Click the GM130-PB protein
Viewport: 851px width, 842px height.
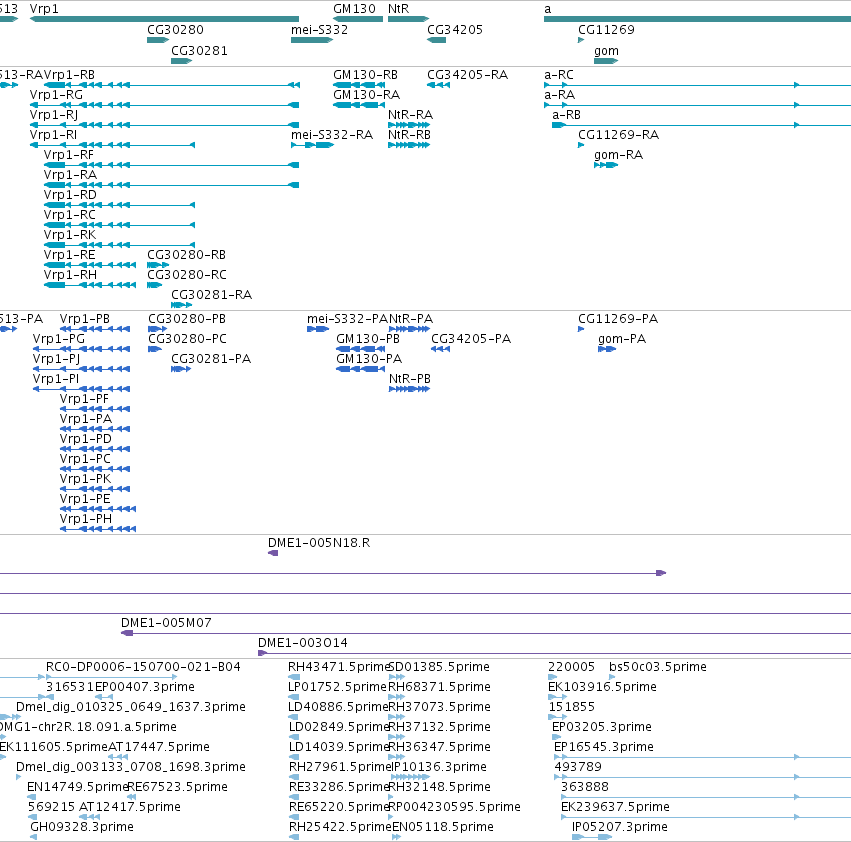click(x=360, y=349)
